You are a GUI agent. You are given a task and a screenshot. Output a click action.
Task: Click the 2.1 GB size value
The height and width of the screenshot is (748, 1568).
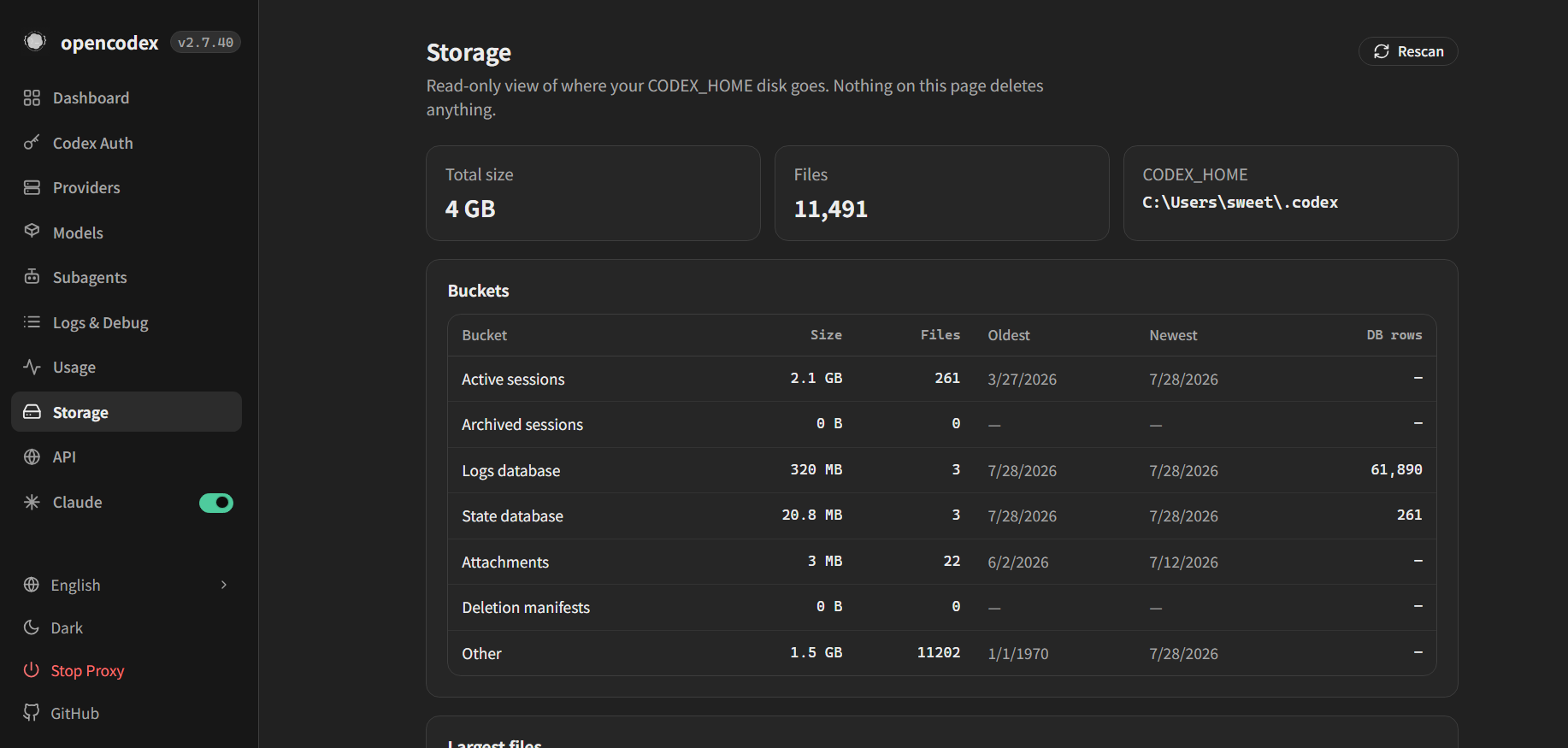816,378
